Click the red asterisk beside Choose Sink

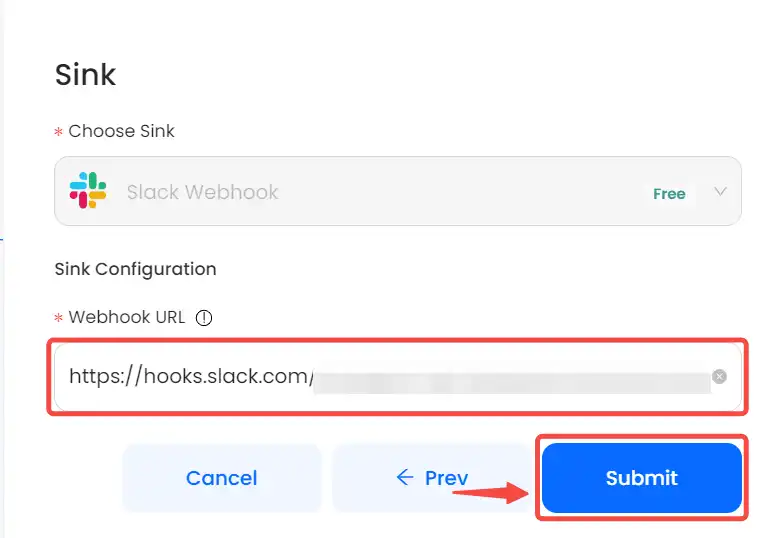click(x=59, y=132)
